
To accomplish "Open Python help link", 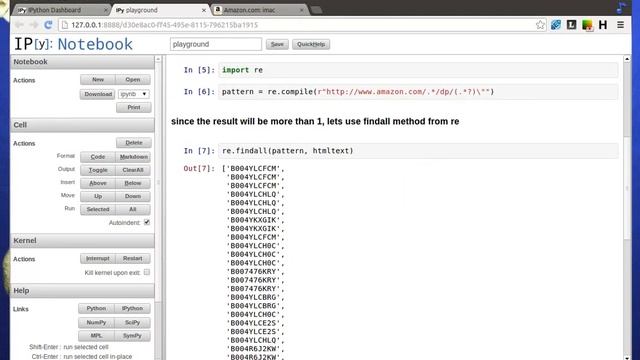I will (x=96, y=309).
